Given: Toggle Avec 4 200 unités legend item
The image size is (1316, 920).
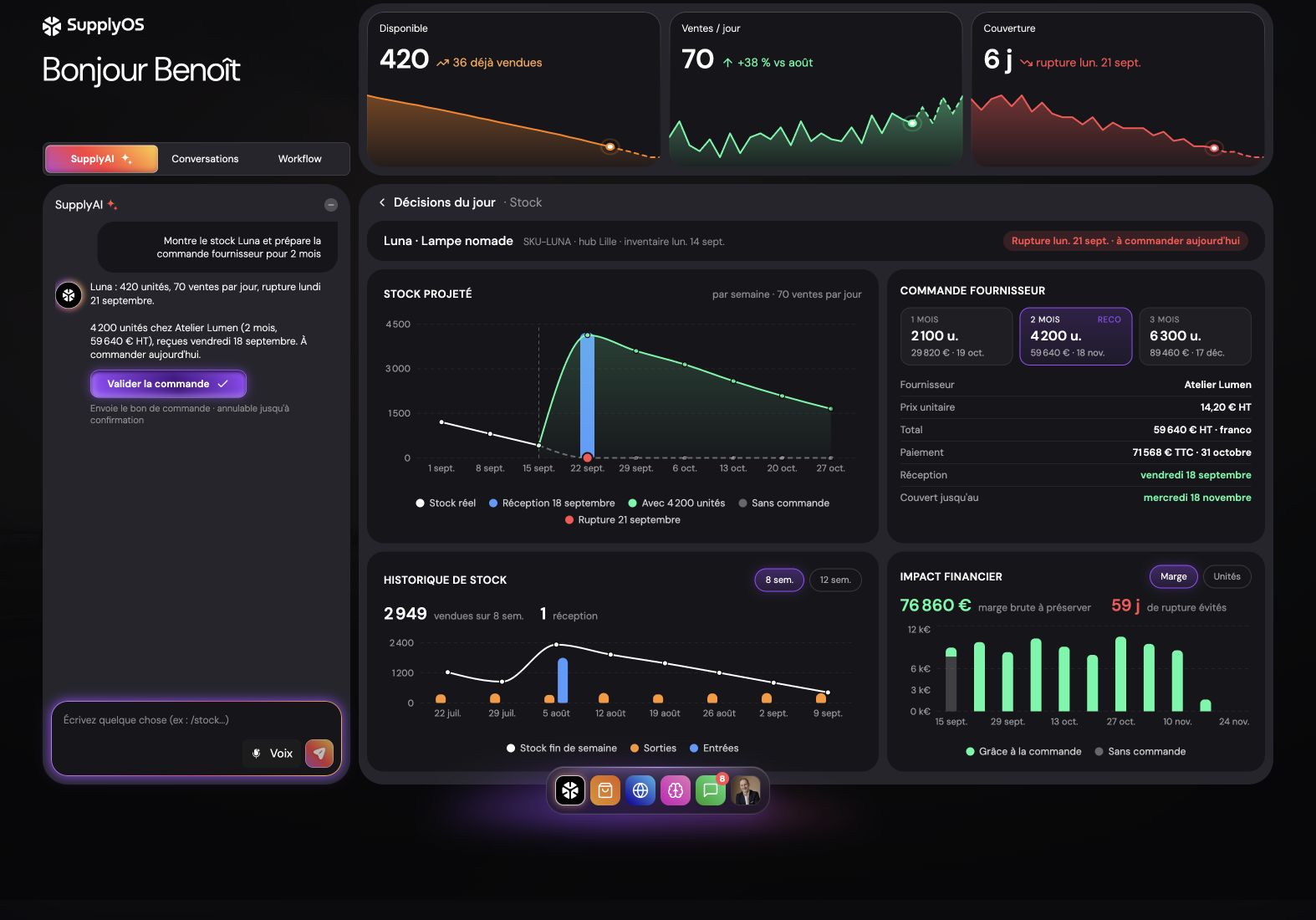Looking at the screenshot, I should tap(676, 503).
